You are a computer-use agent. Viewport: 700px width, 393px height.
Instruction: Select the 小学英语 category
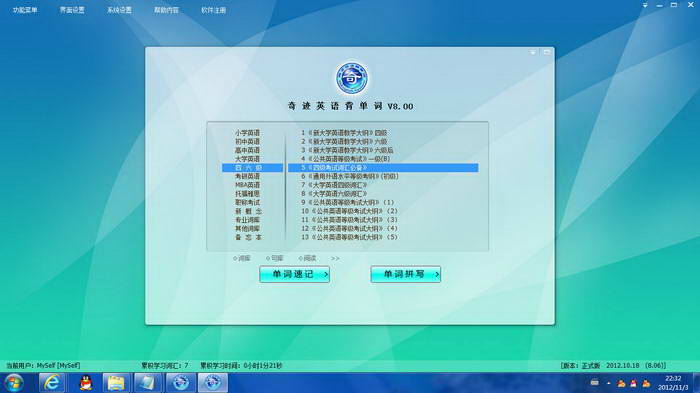tap(247, 133)
